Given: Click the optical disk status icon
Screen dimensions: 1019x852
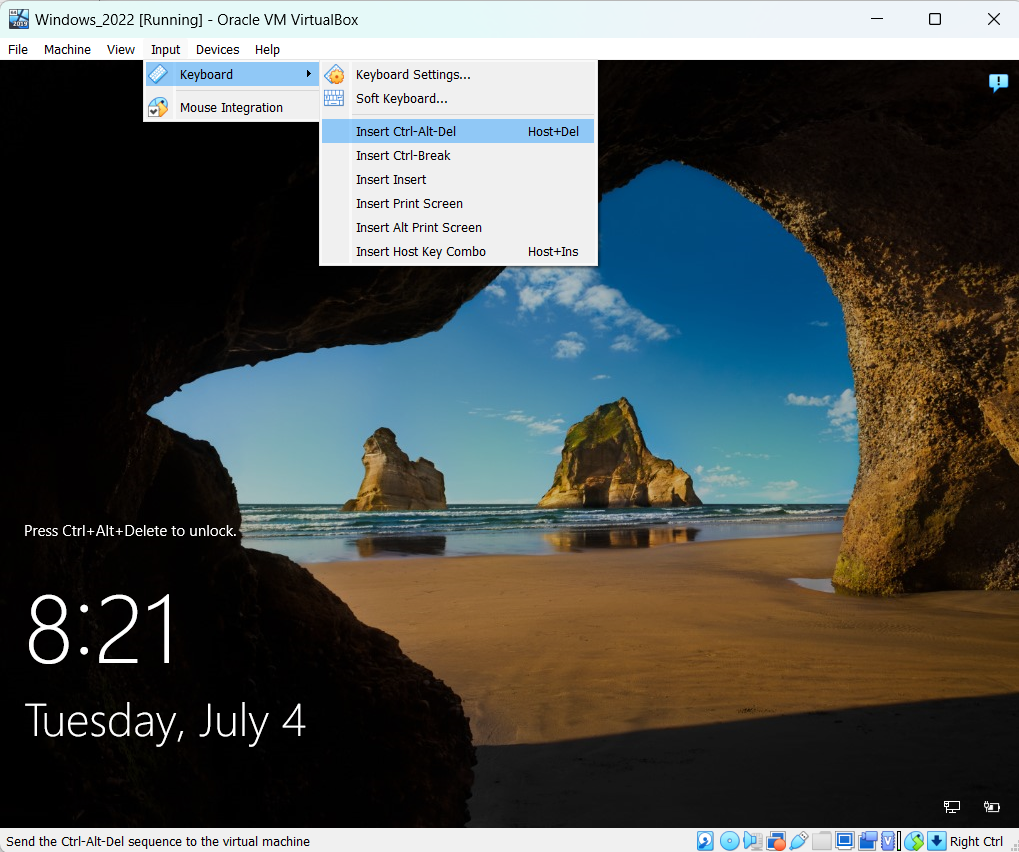Looking at the screenshot, I should click(730, 841).
